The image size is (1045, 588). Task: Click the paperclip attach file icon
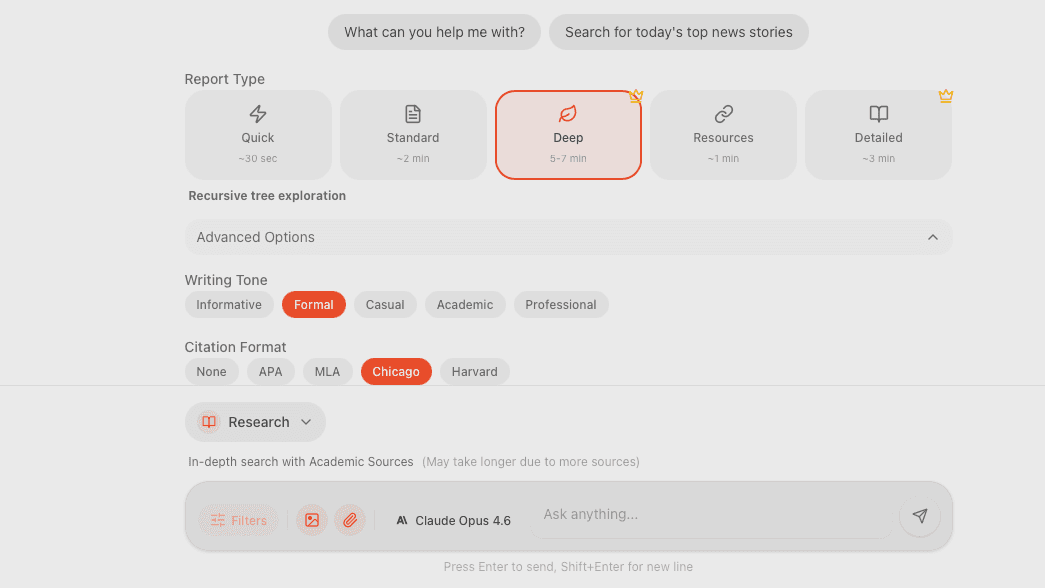350,520
